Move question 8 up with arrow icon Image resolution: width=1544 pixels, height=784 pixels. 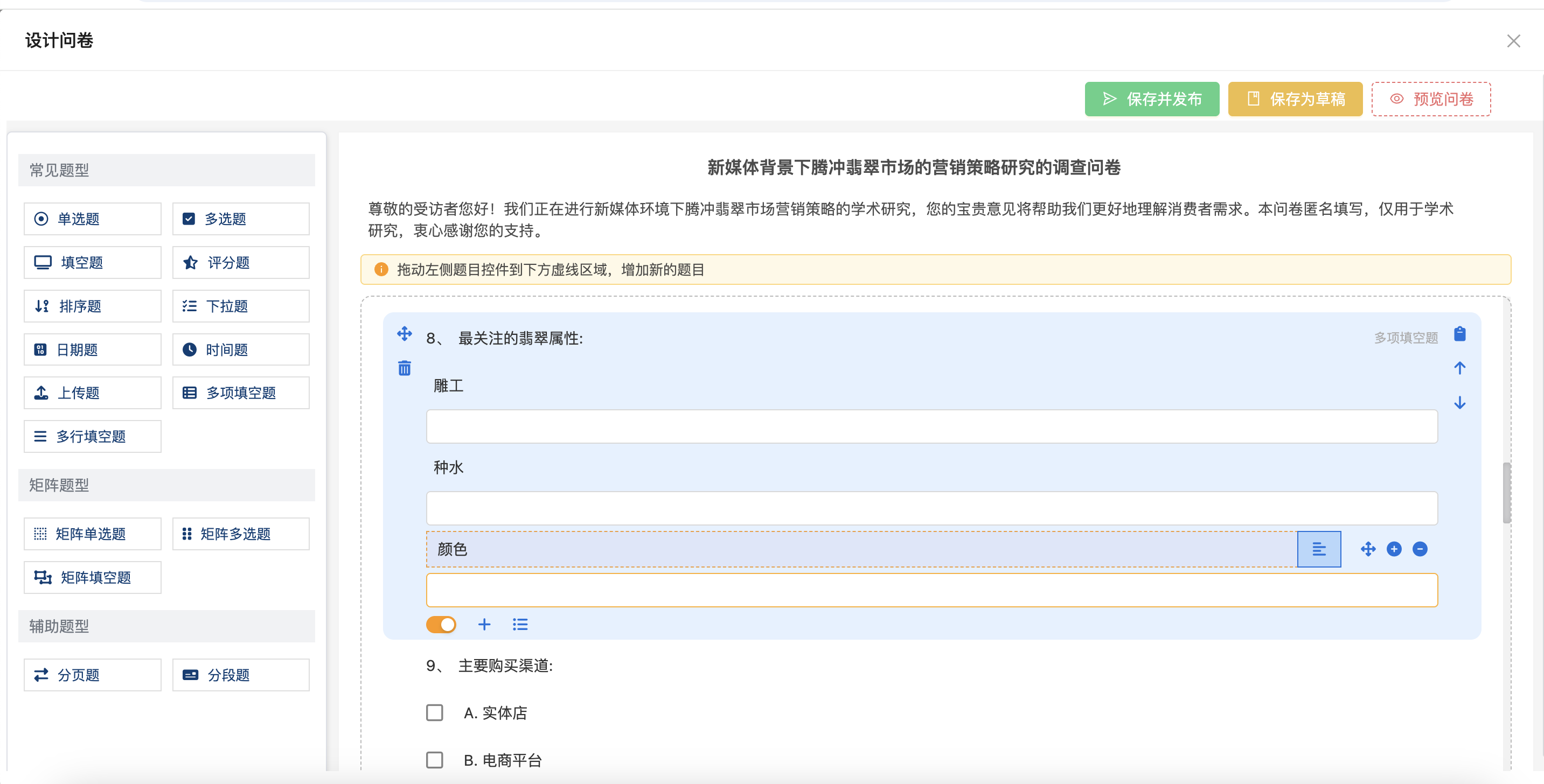tap(1459, 368)
